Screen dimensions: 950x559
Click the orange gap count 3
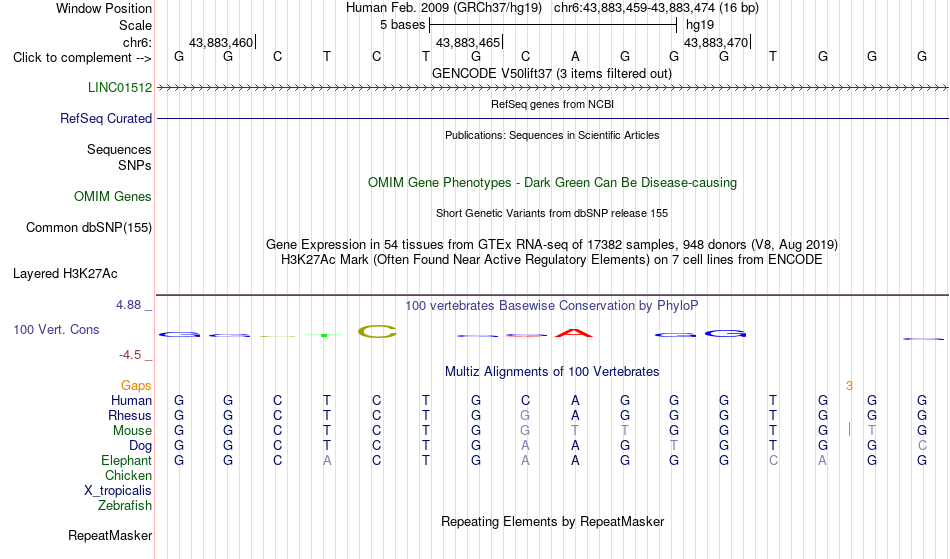coord(849,386)
